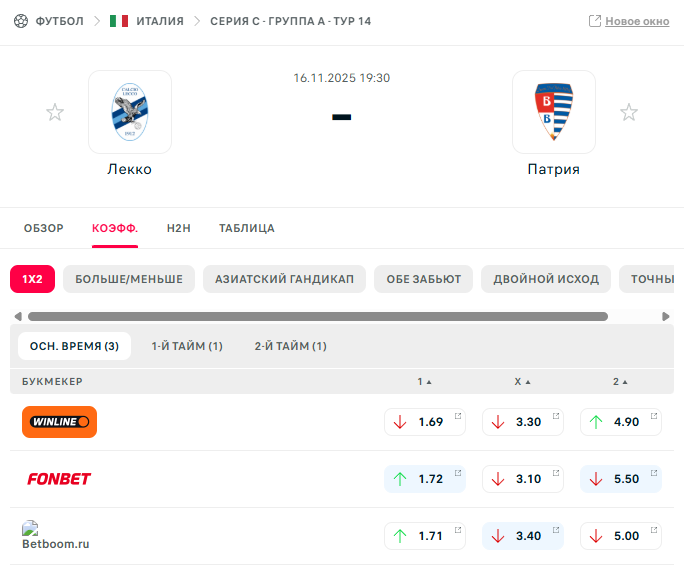Click the horizontal scrollbar of bet types
Viewport: 684px width, 565px height.
[x=318, y=316]
